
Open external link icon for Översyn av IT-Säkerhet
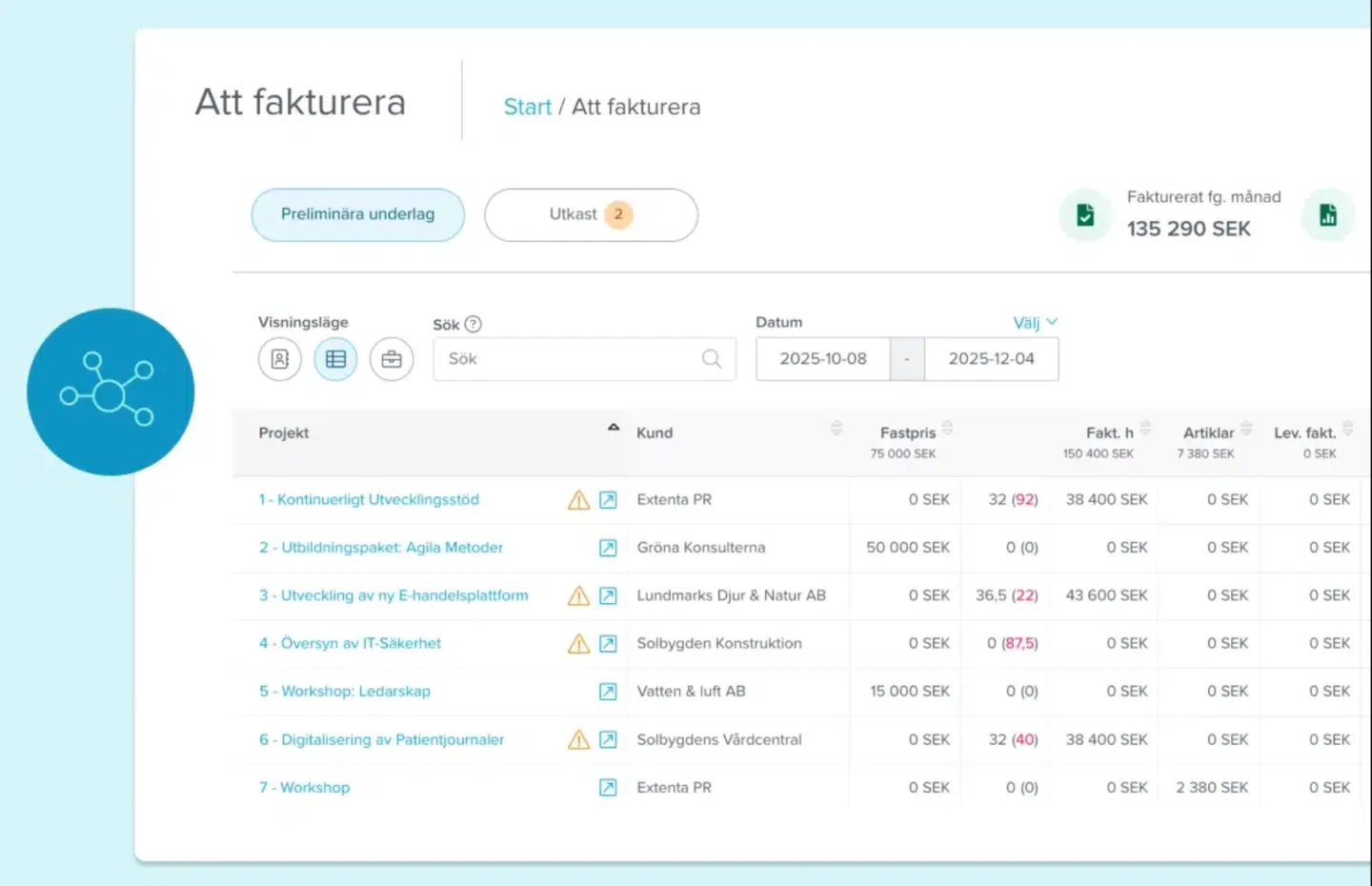tap(608, 643)
